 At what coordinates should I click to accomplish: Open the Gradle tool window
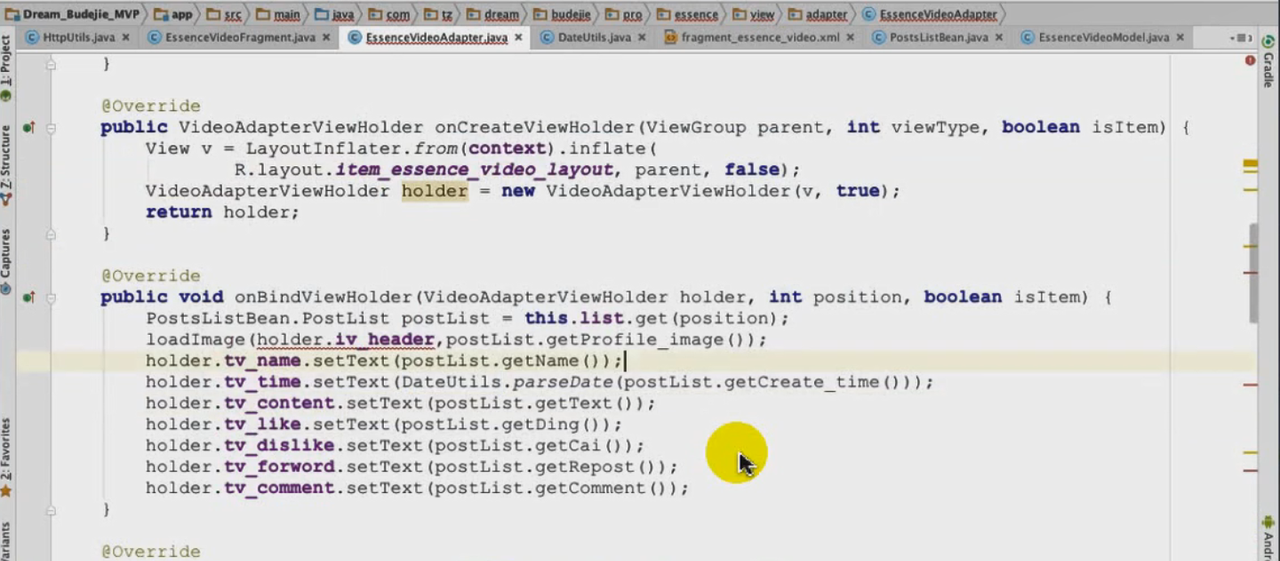(1268, 63)
